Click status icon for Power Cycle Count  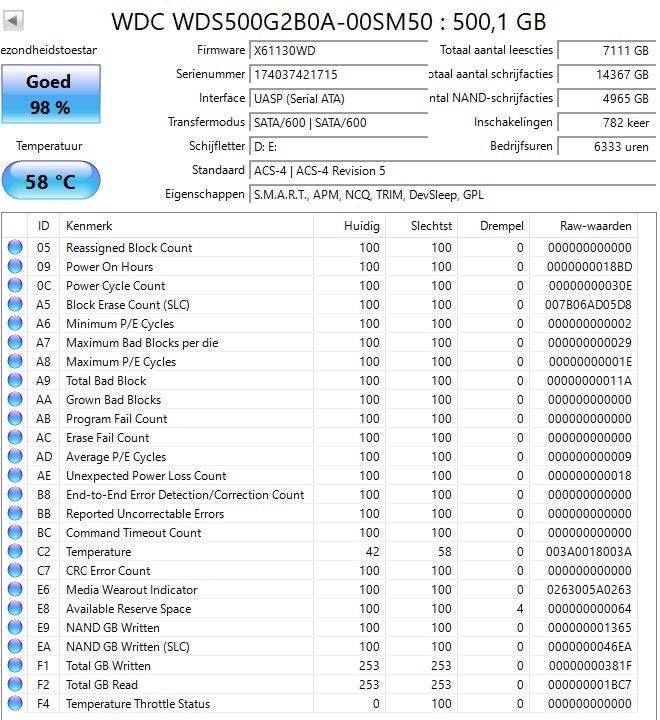(x=15, y=286)
